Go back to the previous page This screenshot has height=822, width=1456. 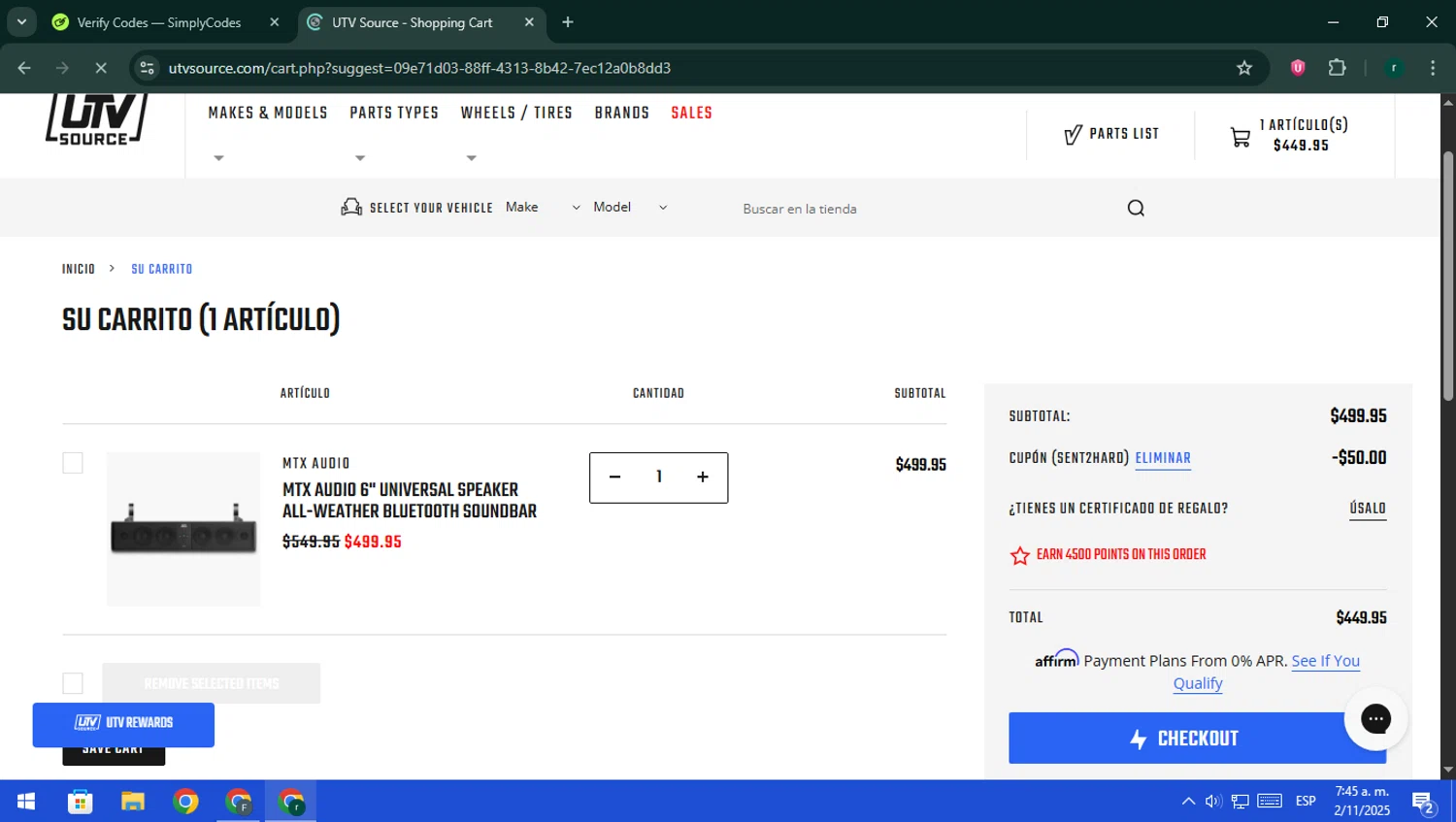click(x=24, y=68)
